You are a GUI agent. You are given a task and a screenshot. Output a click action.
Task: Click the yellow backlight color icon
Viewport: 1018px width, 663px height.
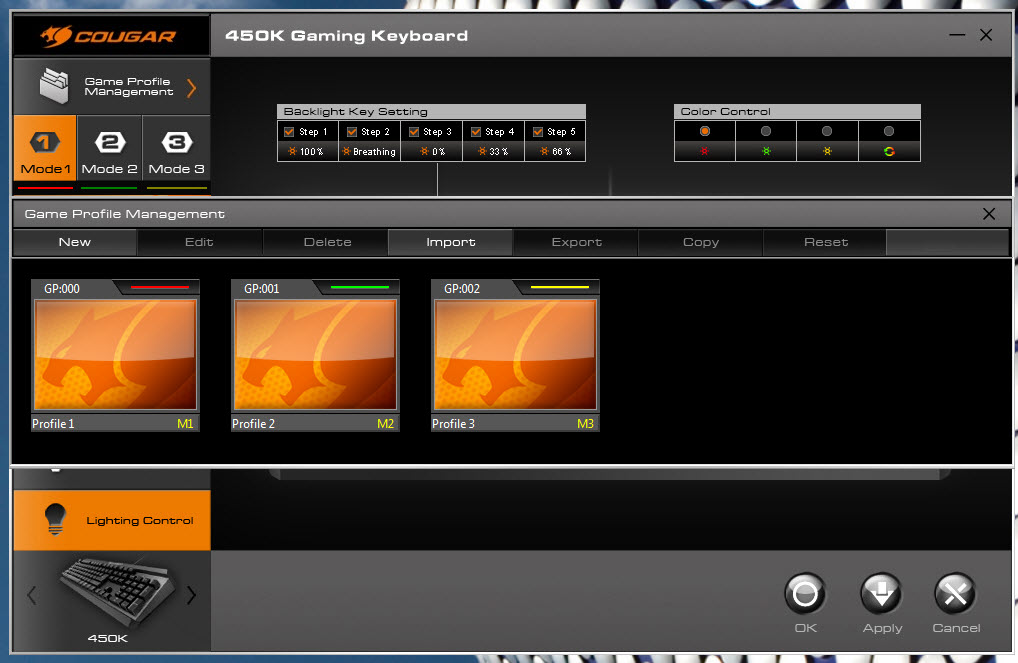coord(826,151)
